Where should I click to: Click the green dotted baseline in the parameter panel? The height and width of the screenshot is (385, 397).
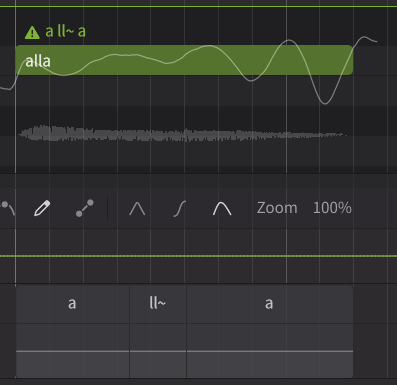coord(198,256)
